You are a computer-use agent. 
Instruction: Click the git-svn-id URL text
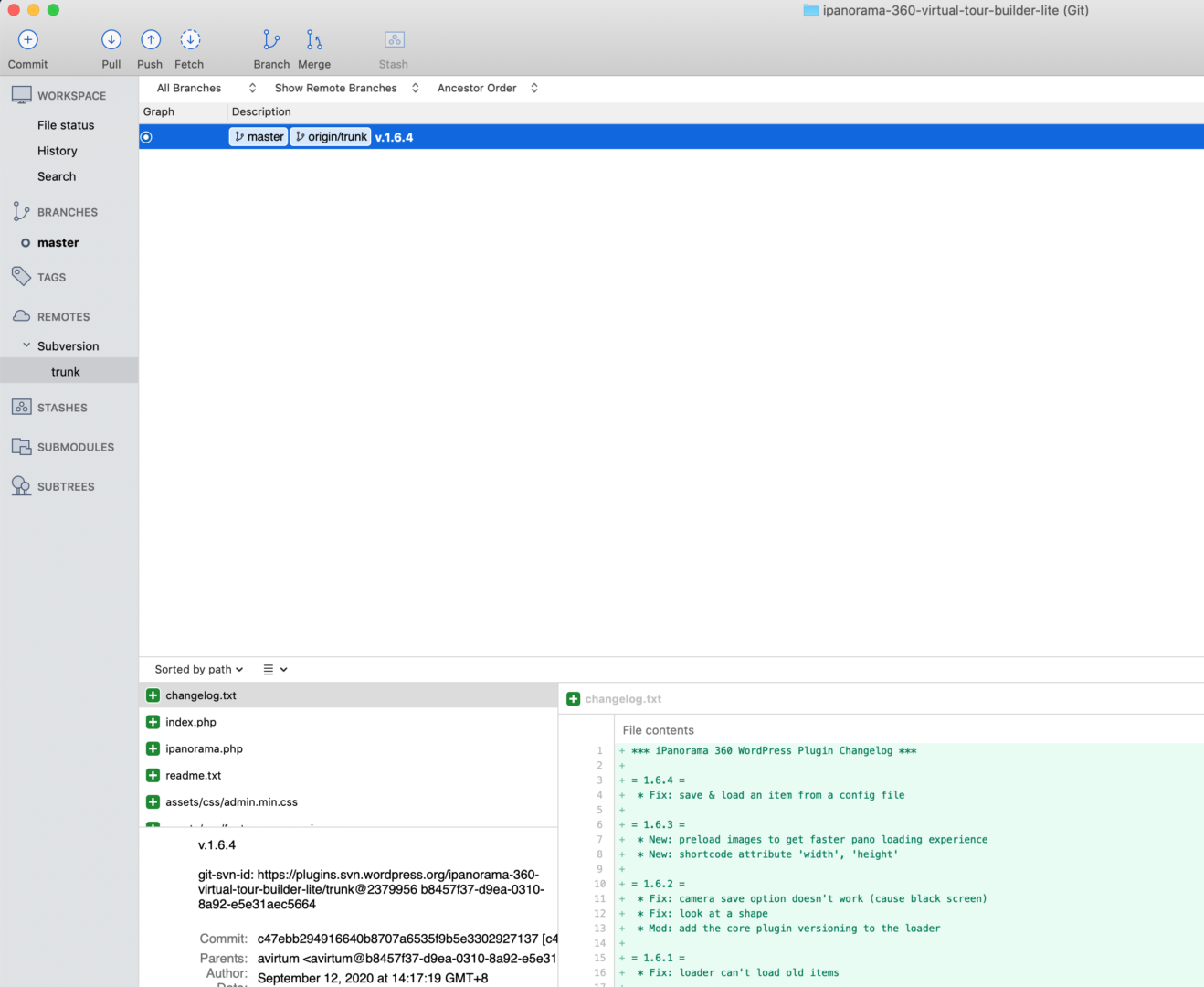pos(371,889)
